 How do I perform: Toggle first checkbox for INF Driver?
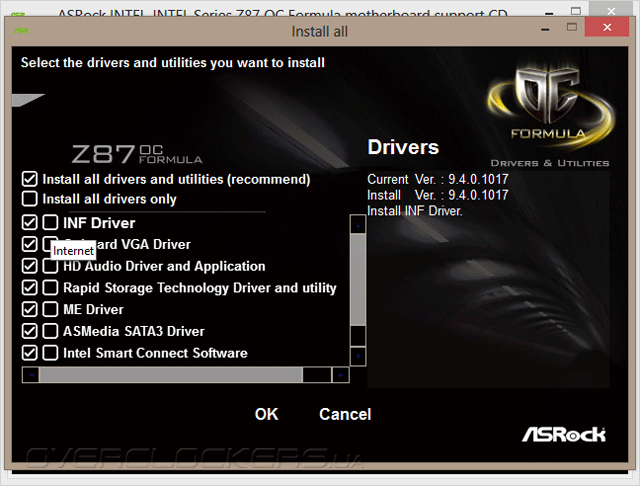[29, 222]
